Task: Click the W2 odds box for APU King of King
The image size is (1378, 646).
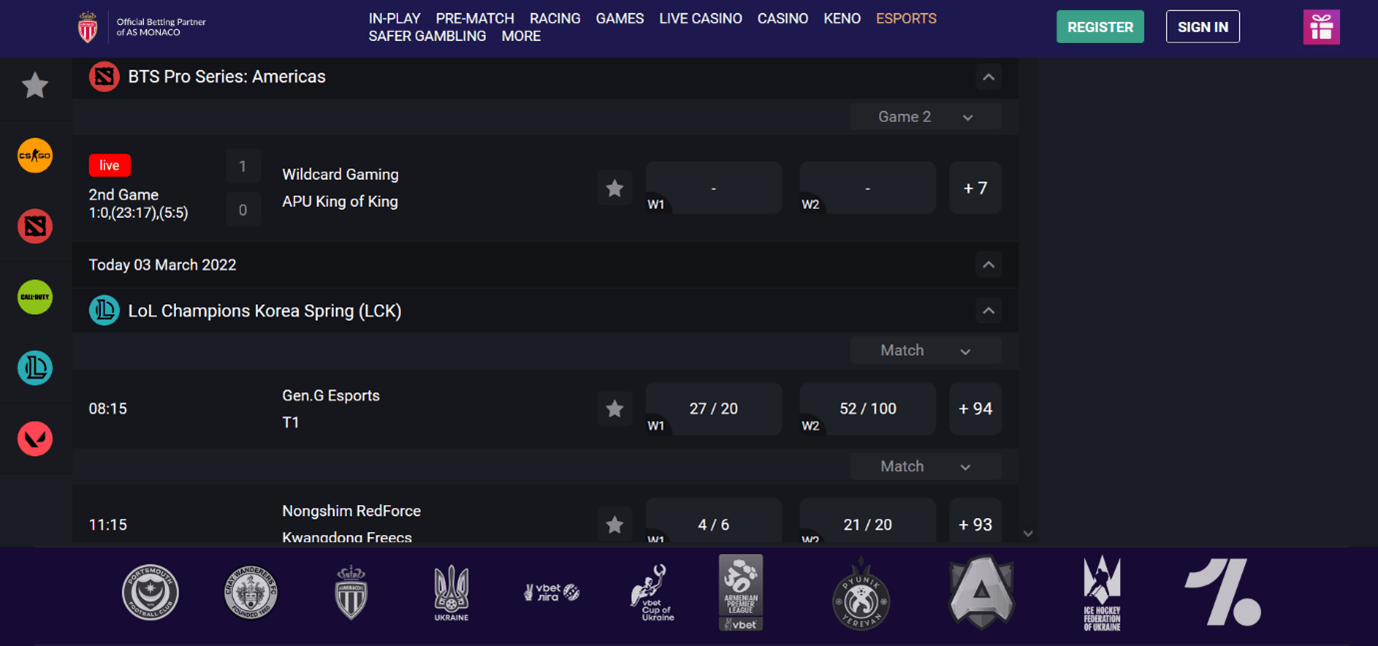Action: pos(868,188)
